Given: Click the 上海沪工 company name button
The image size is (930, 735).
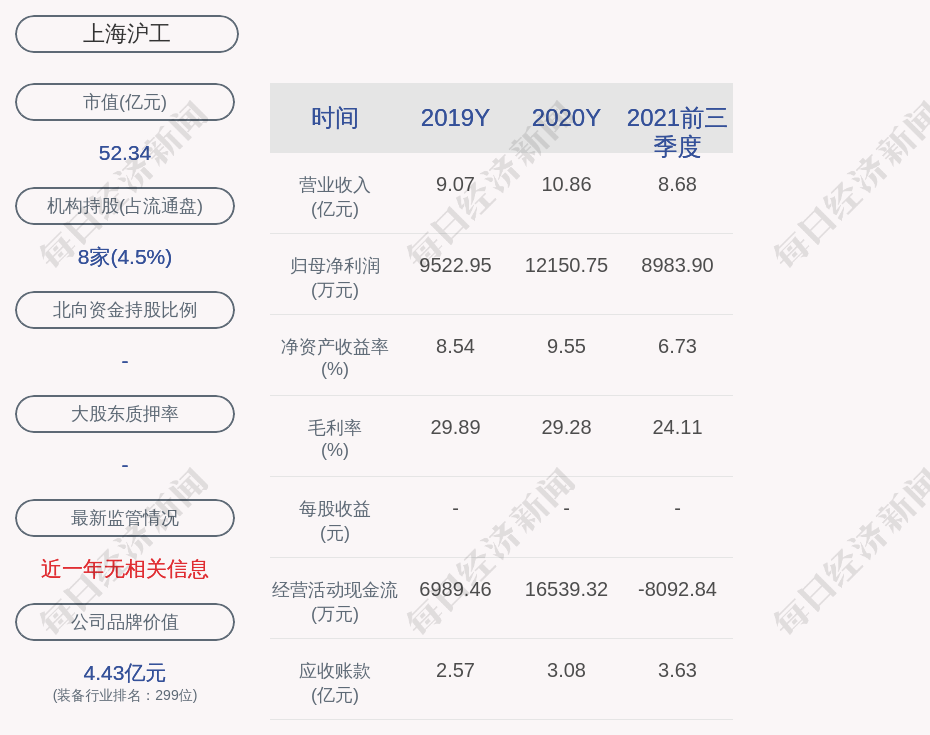Looking at the screenshot, I should click(126, 34).
